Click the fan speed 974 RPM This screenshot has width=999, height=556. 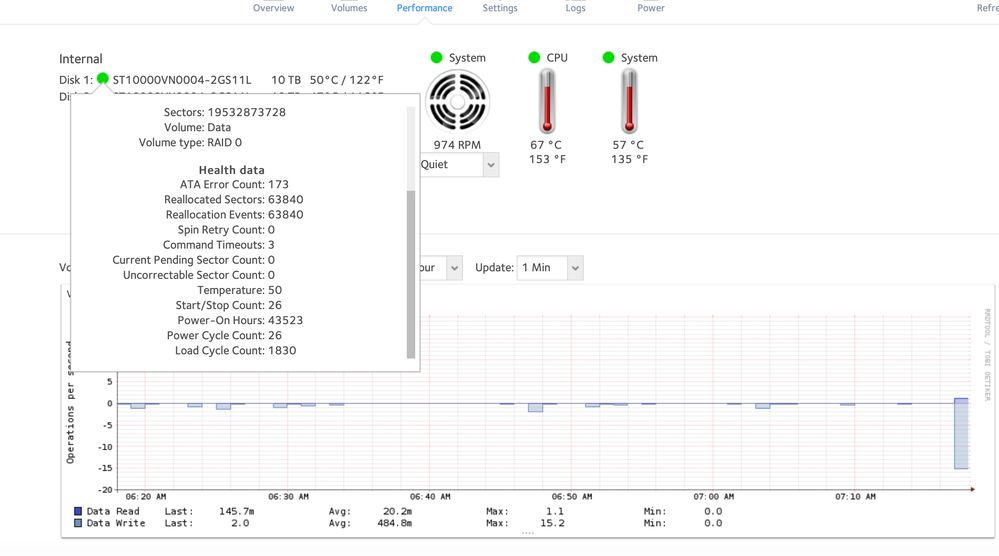pos(457,145)
